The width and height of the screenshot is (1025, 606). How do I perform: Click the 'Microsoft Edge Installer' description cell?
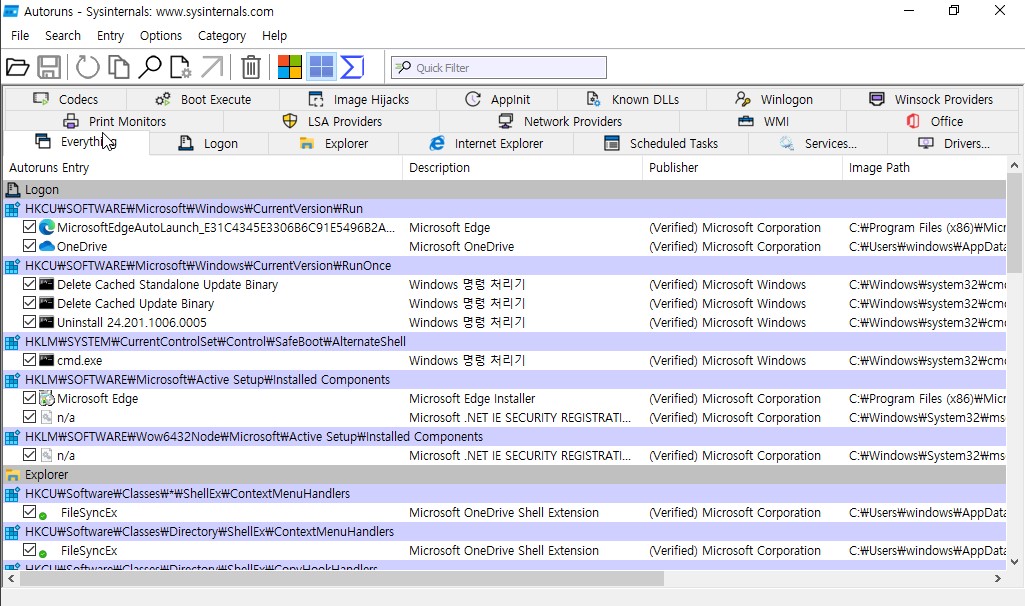click(472, 399)
